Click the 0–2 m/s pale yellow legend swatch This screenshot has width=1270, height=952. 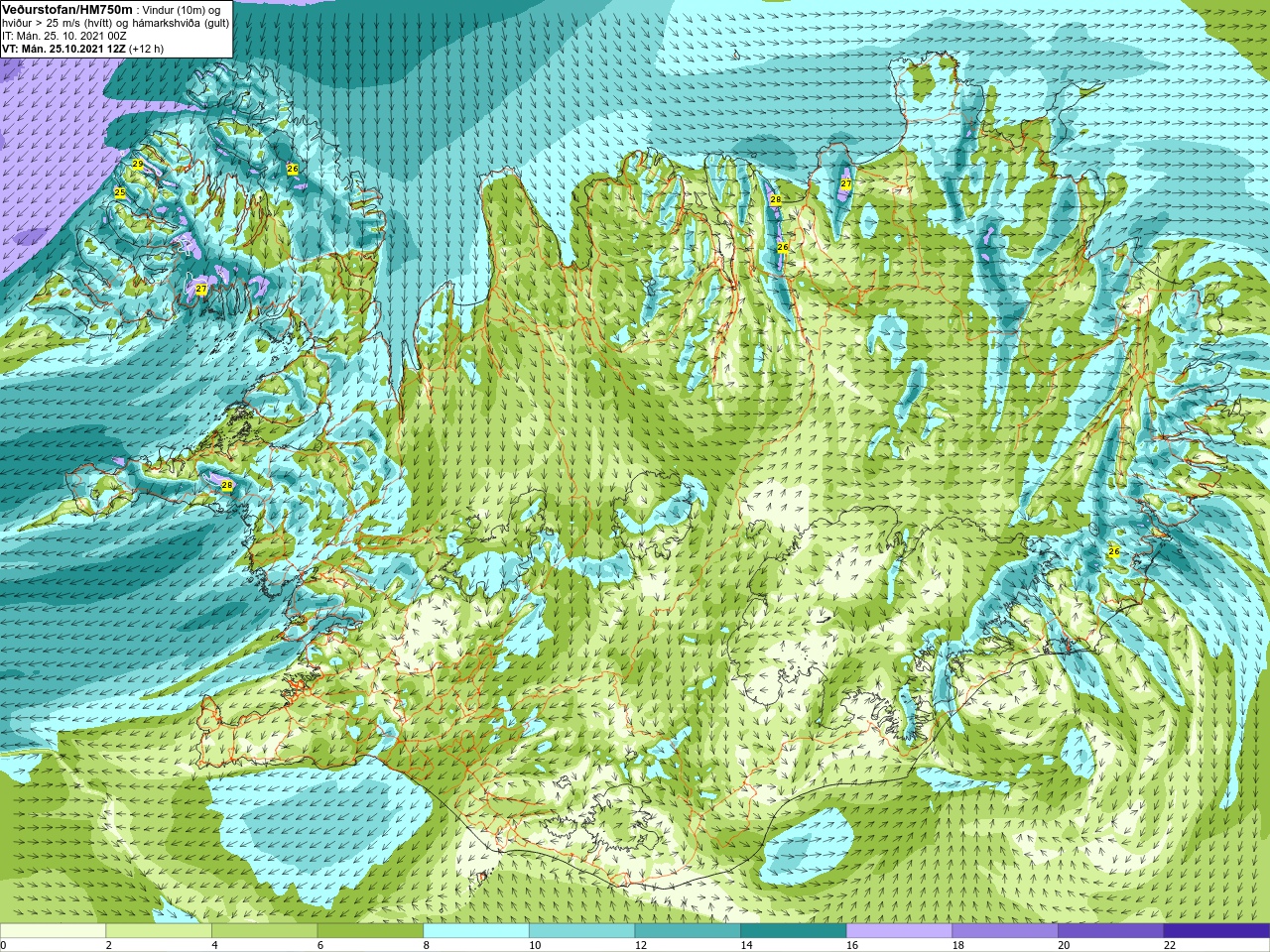[53, 931]
